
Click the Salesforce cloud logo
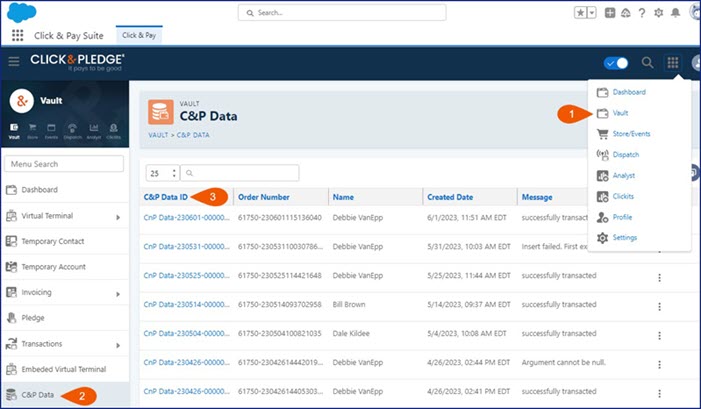point(21,13)
